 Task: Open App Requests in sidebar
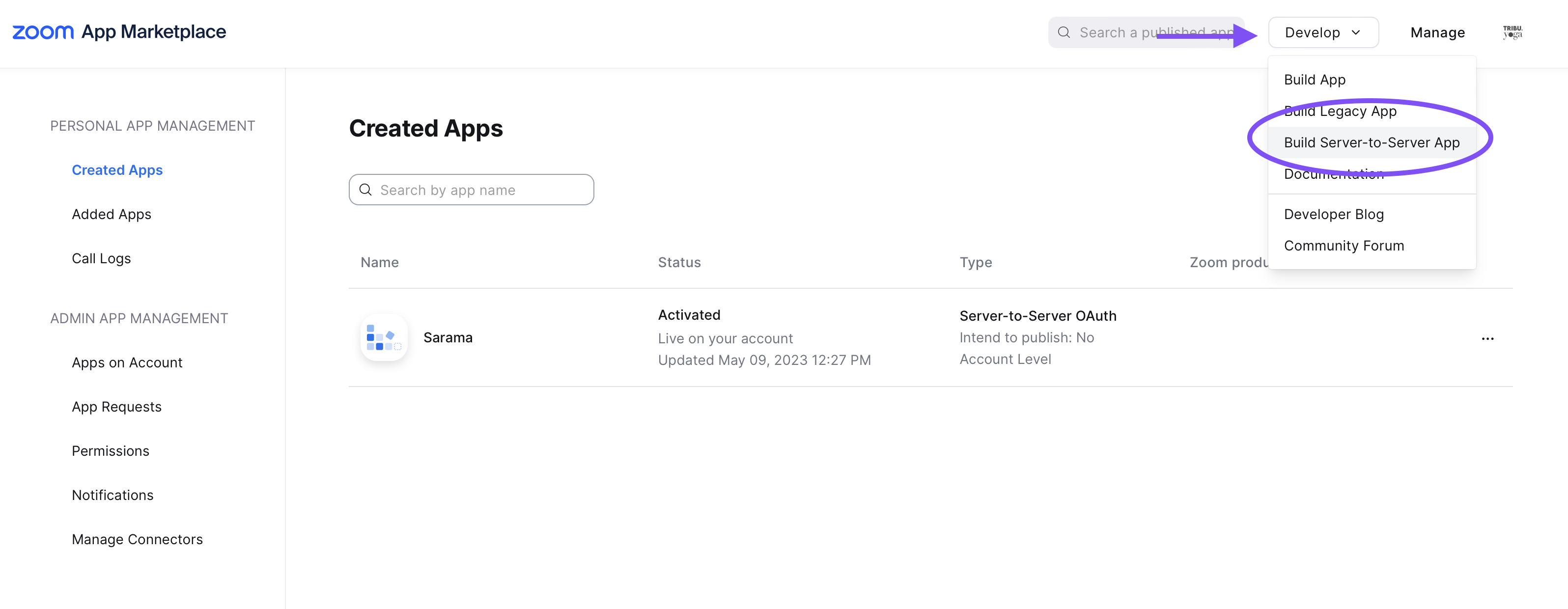116,407
